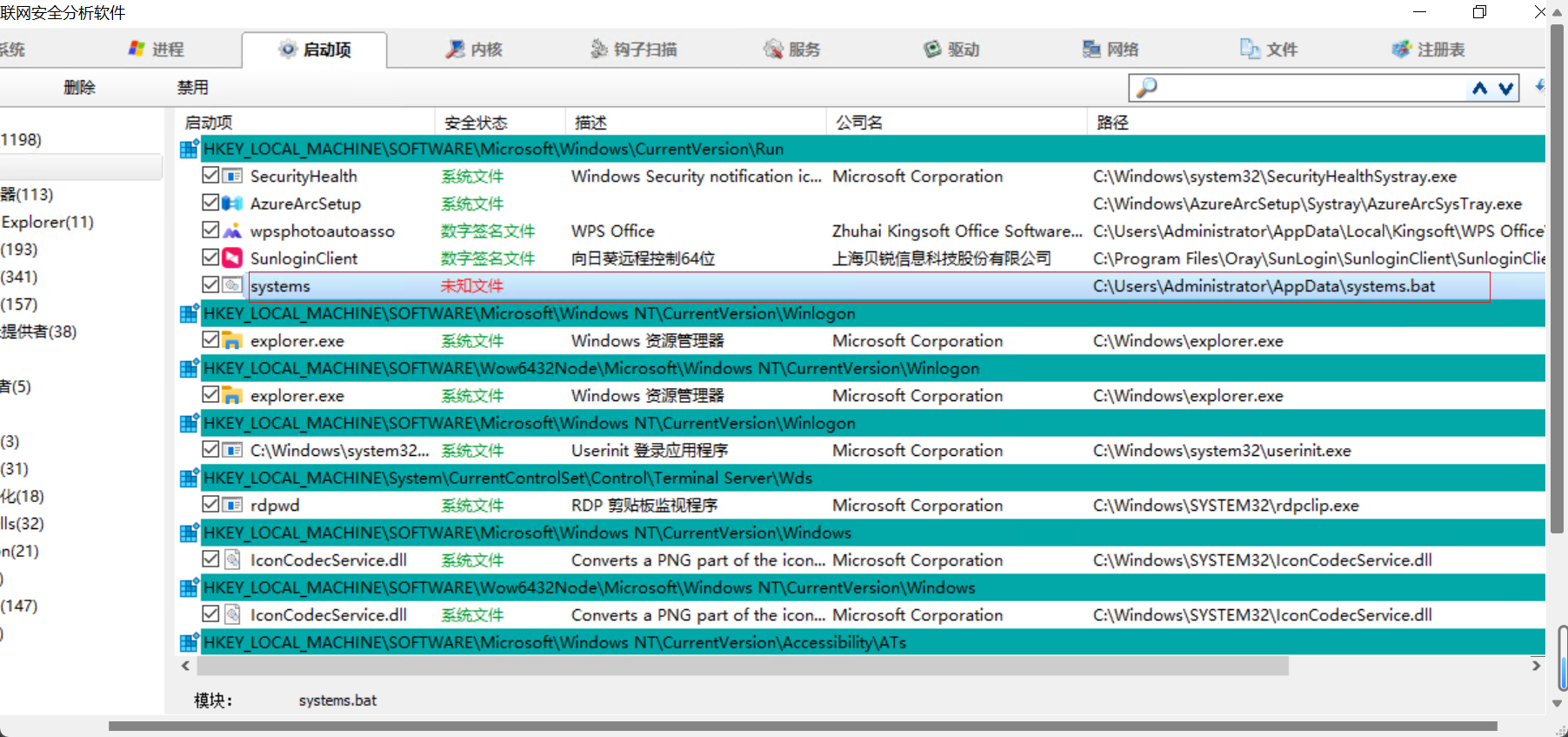Click the 驱动 tab icon

coord(932,49)
